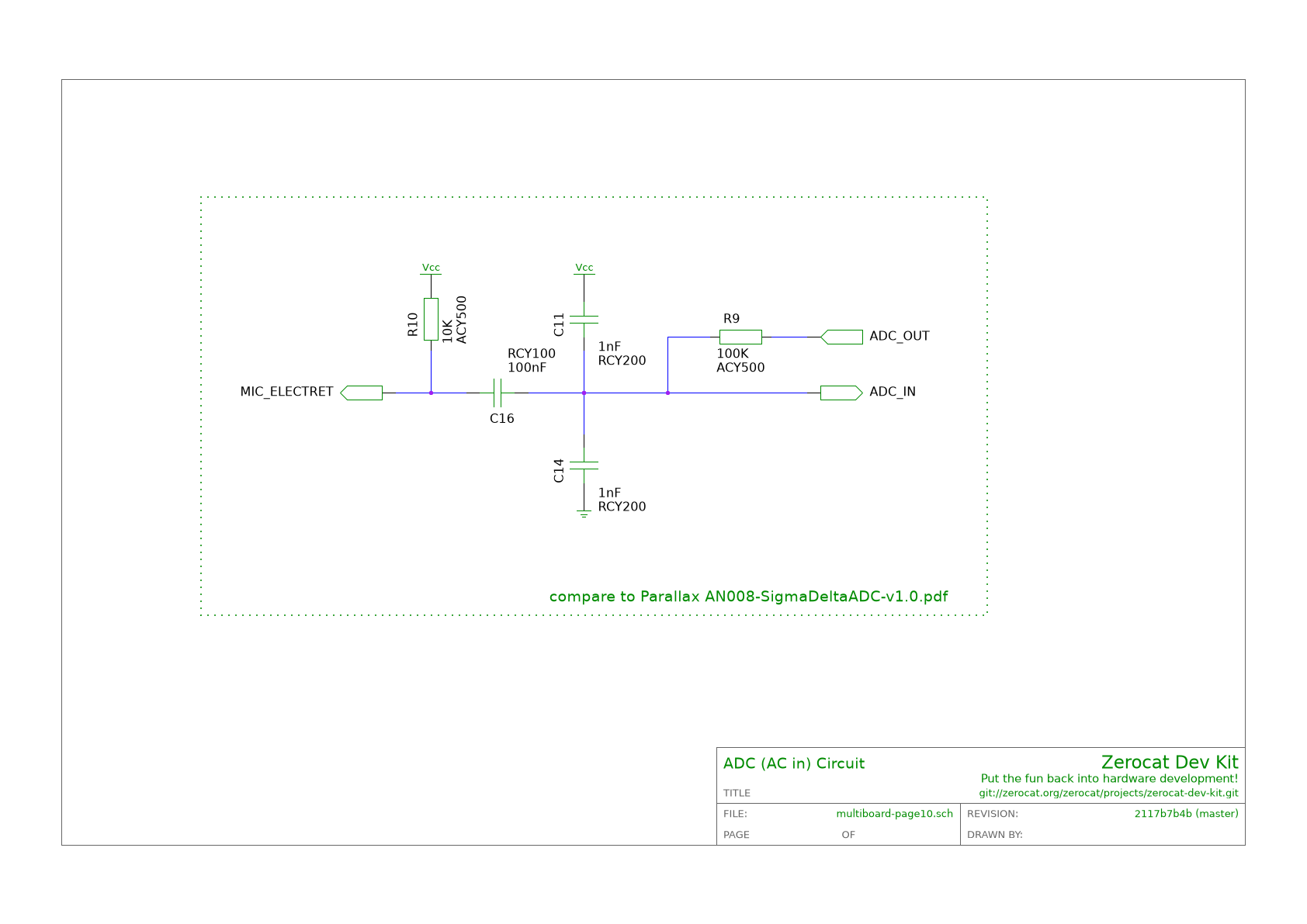The image size is (1307, 924).
Task: Click the Vcc power symbol above C11
Action: pyautogui.click(x=584, y=268)
